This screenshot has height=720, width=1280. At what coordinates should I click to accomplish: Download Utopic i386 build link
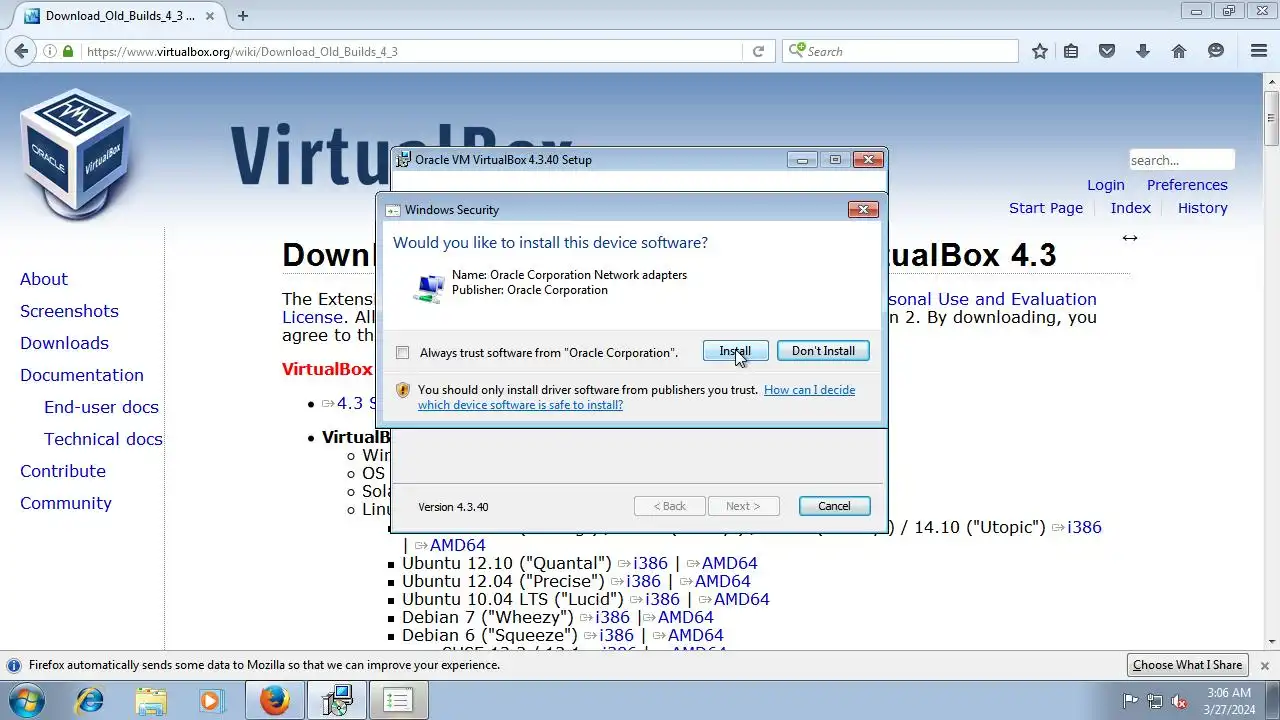pos(1077,527)
